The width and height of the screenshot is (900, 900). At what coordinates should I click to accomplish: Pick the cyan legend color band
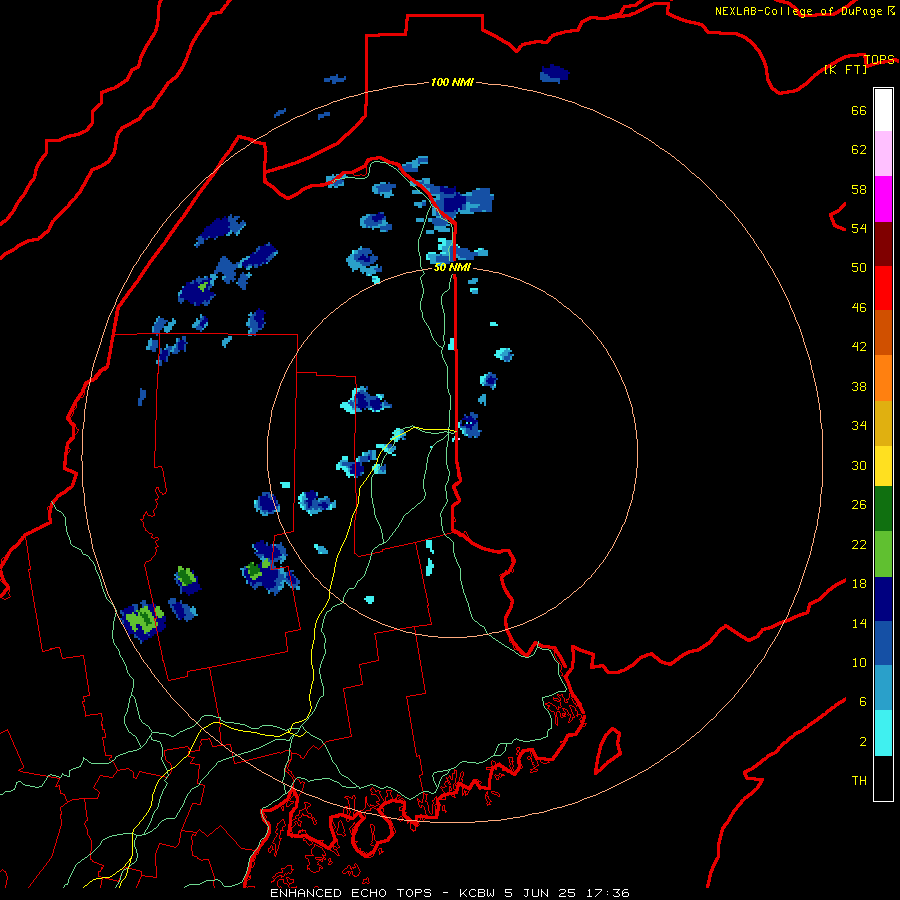[883, 733]
